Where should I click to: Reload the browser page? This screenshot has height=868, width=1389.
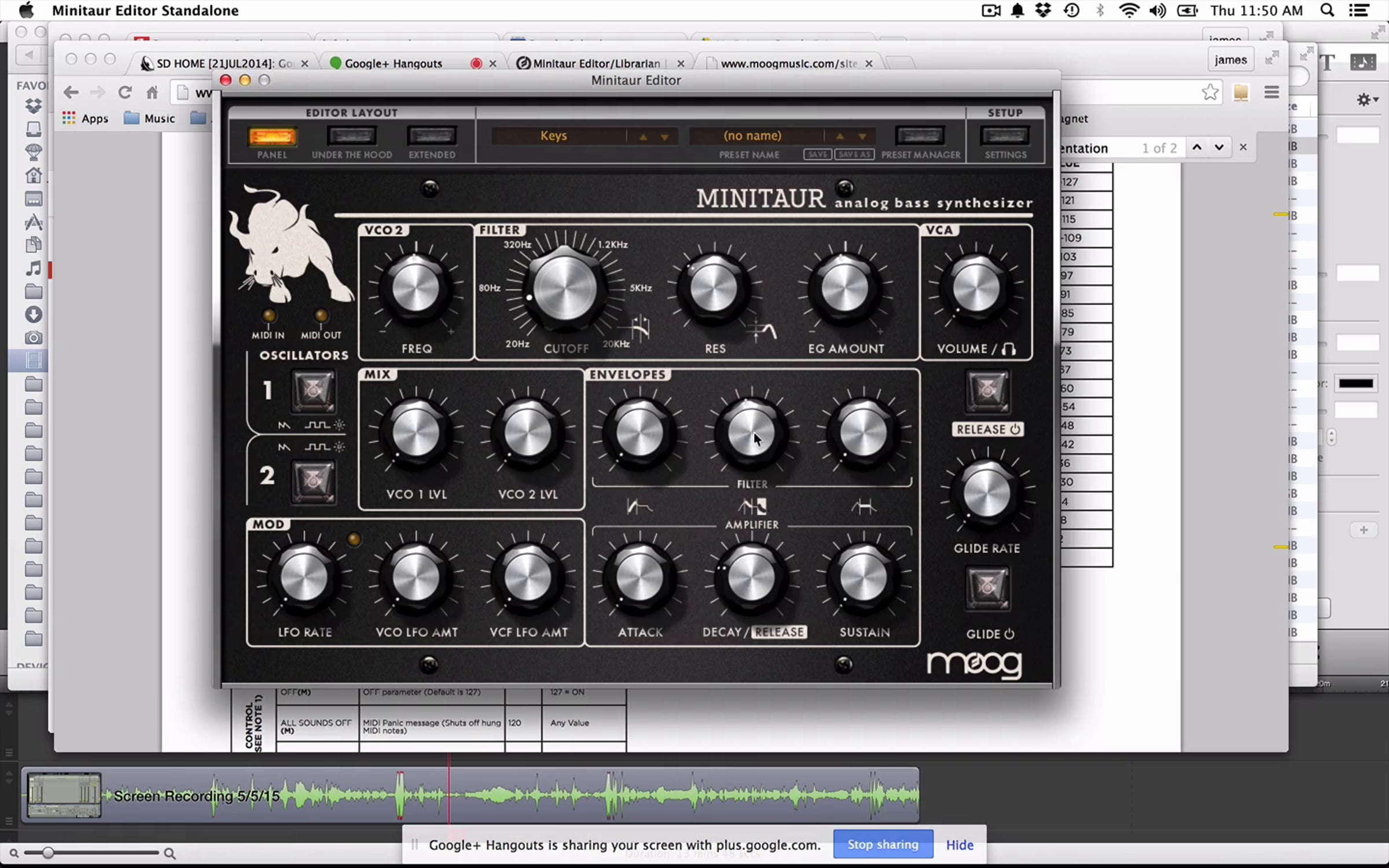[125, 92]
